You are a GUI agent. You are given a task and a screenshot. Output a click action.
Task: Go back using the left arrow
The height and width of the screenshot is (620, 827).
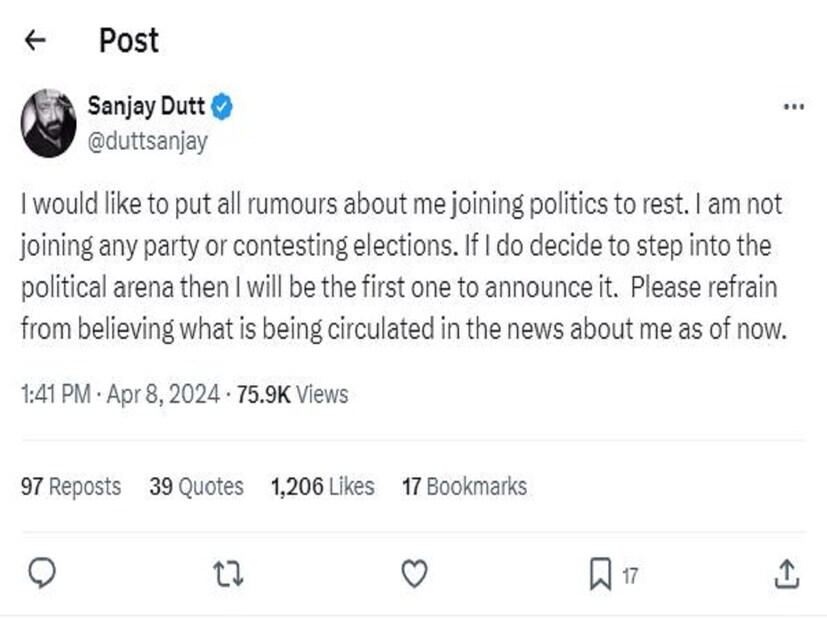click(x=36, y=40)
